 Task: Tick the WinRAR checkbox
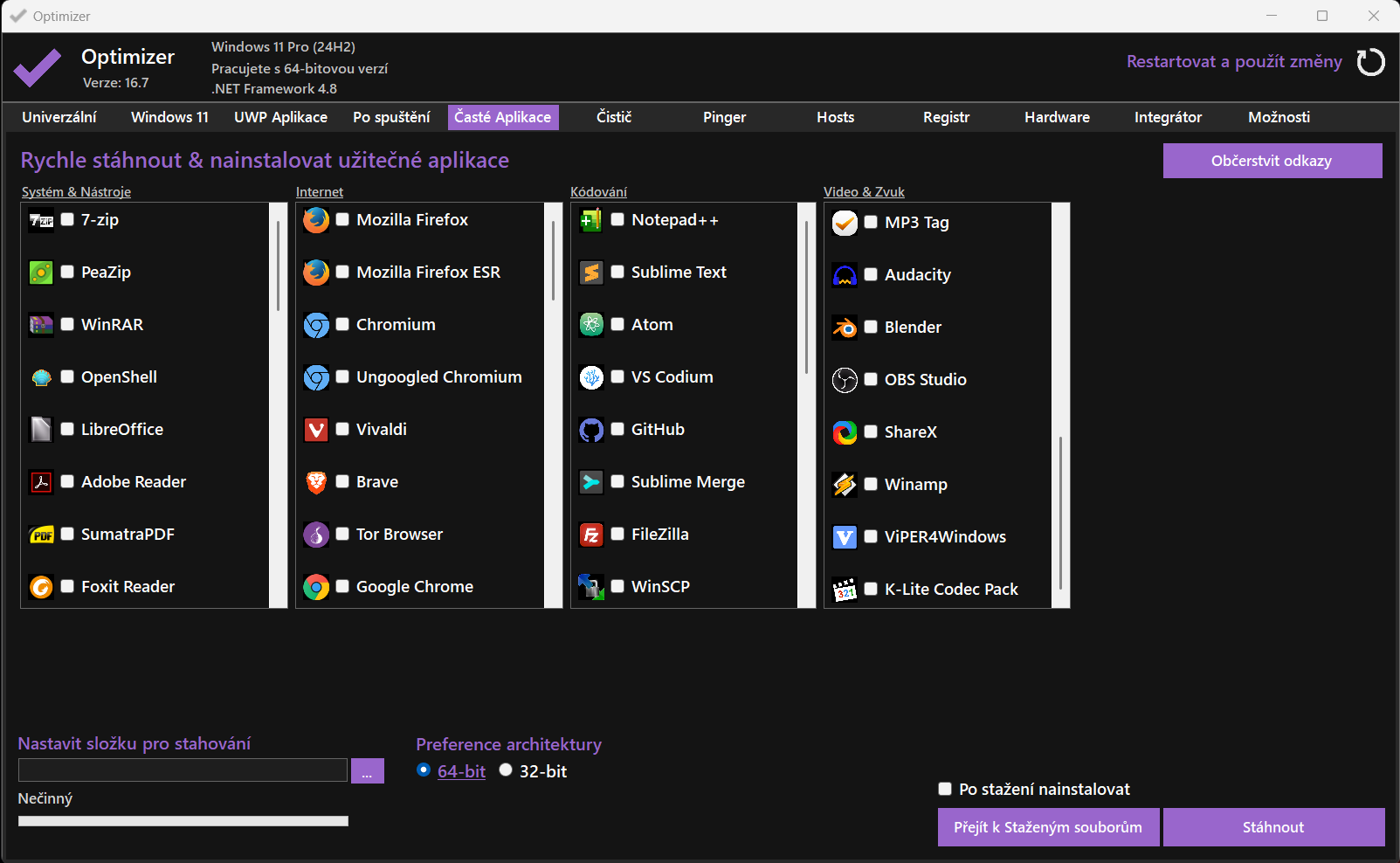click(67, 324)
